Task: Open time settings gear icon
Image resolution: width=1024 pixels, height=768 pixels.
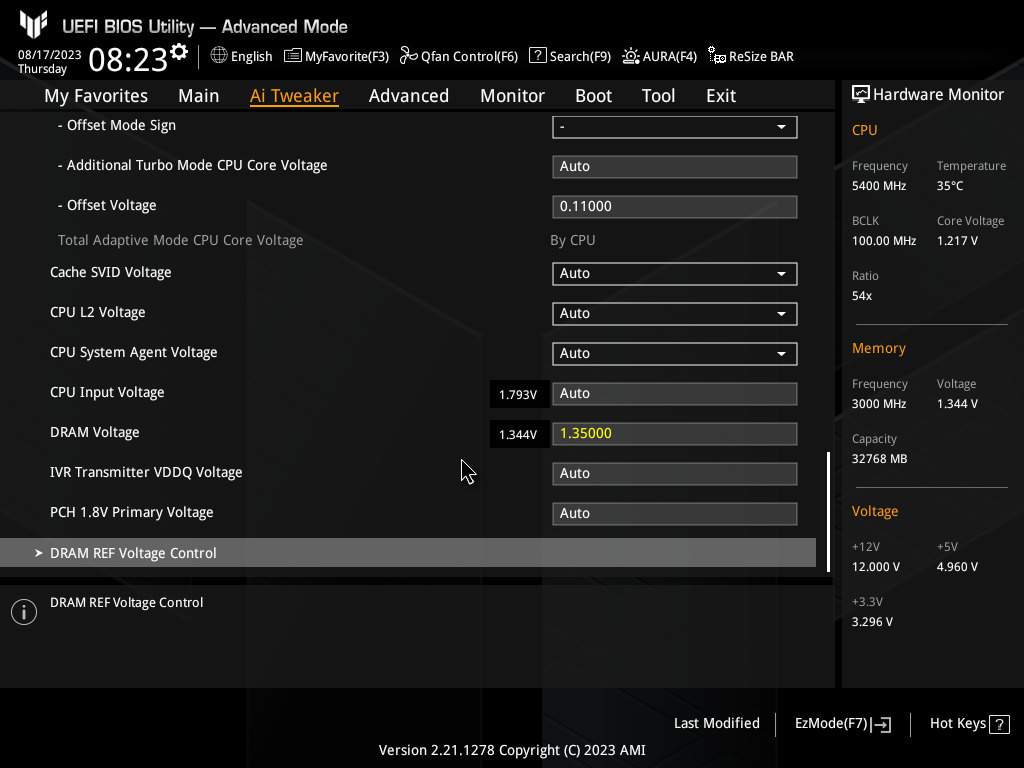Action: tap(179, 51)
